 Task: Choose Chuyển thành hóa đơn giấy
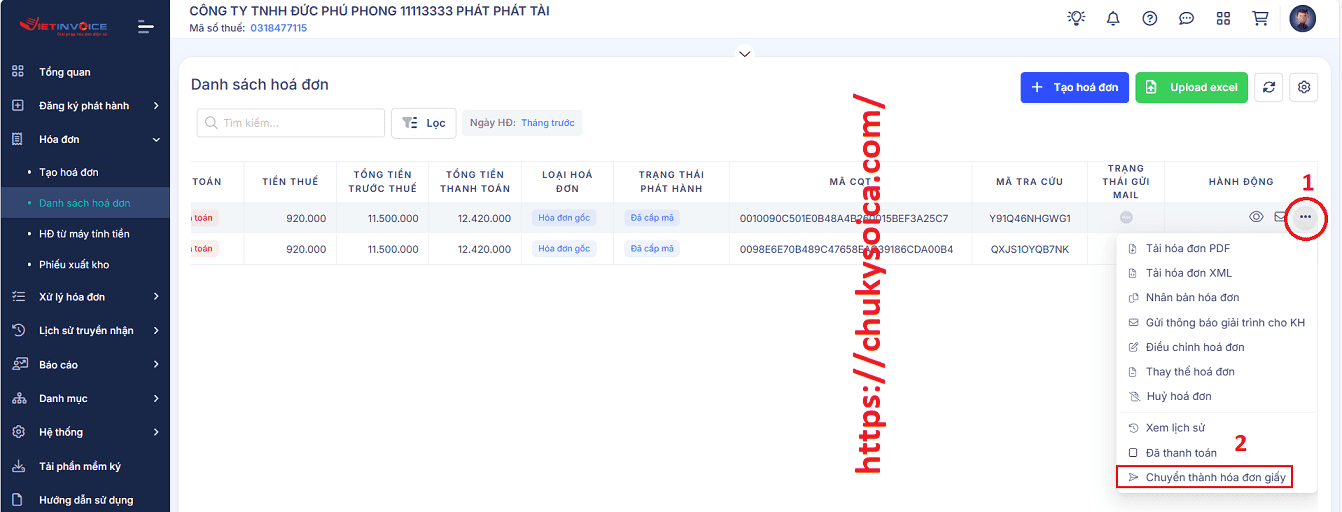pyautogui.click(x=1216, y=477)
